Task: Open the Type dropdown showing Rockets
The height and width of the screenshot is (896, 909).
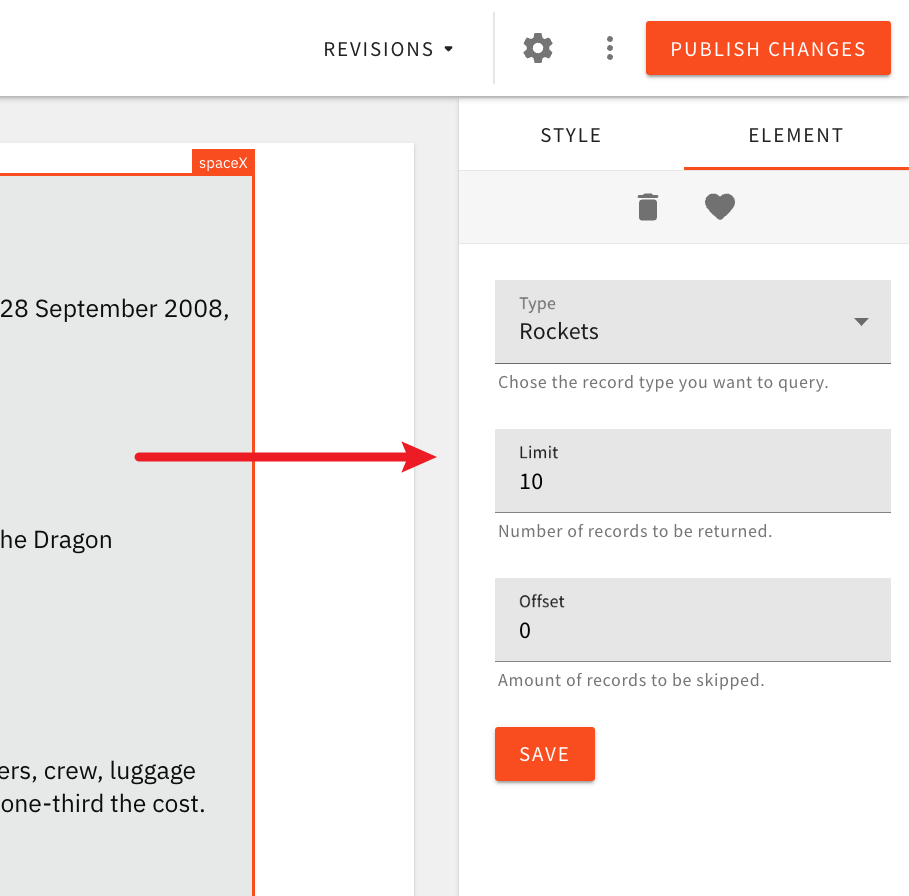Action: pyautogui.click(x=693, y=322)
